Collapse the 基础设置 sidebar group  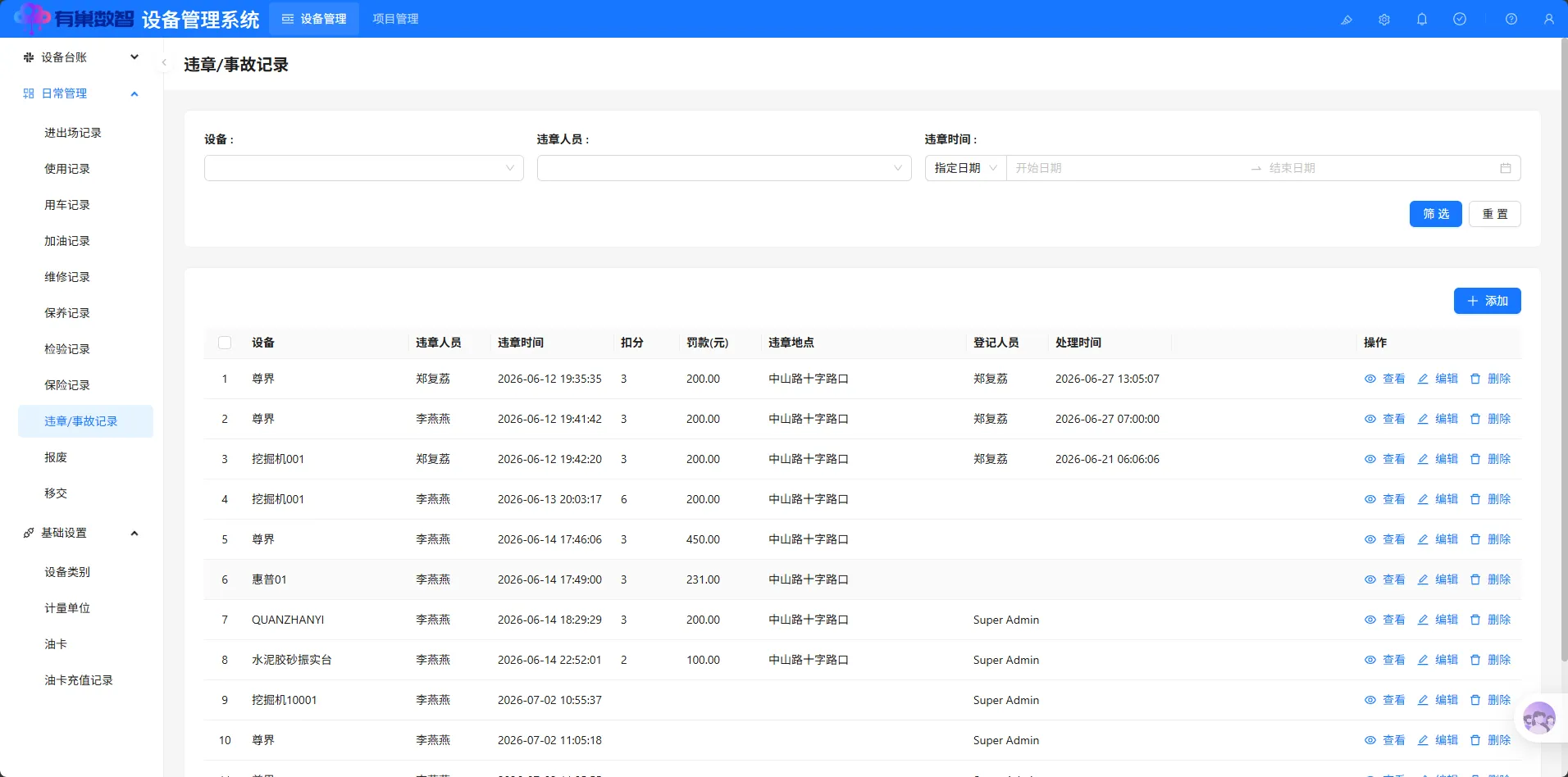point(81,533)
